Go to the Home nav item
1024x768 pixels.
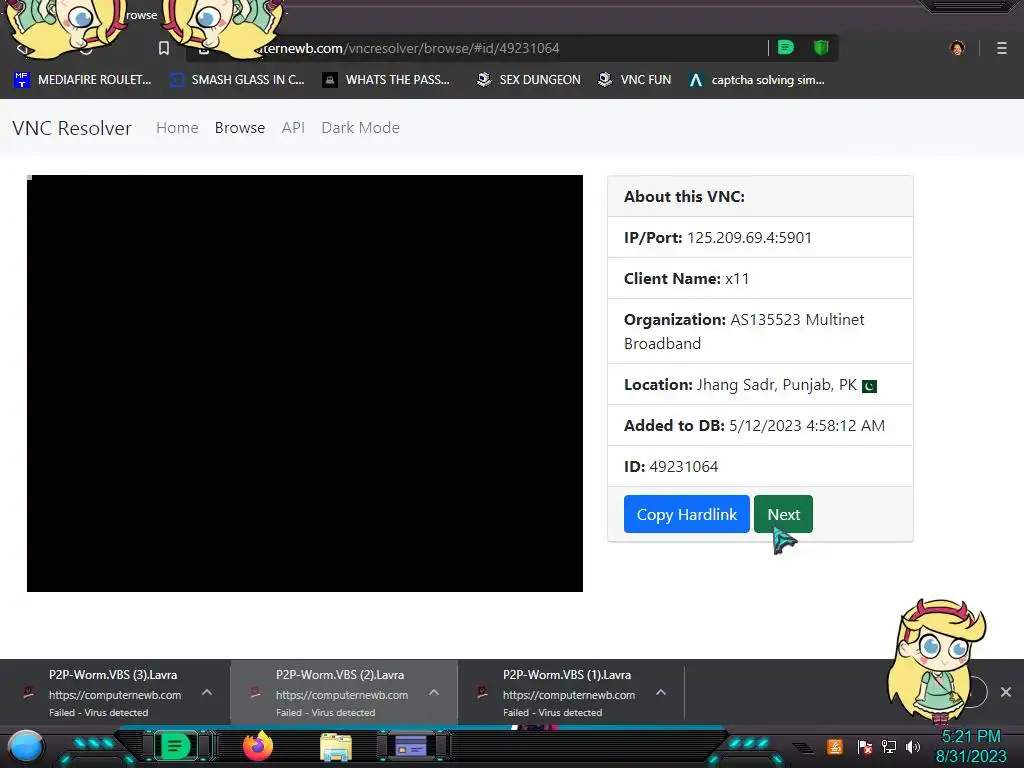point(177,128)
